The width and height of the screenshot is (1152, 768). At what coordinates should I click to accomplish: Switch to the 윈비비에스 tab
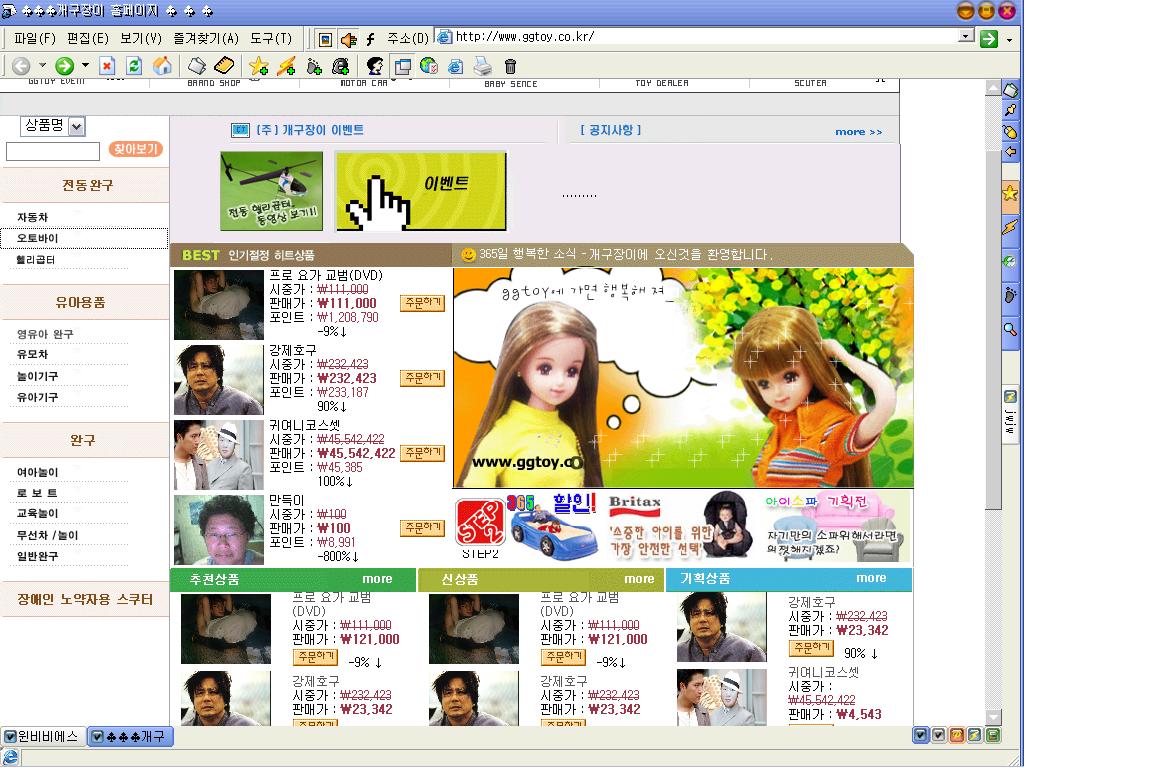43,736
